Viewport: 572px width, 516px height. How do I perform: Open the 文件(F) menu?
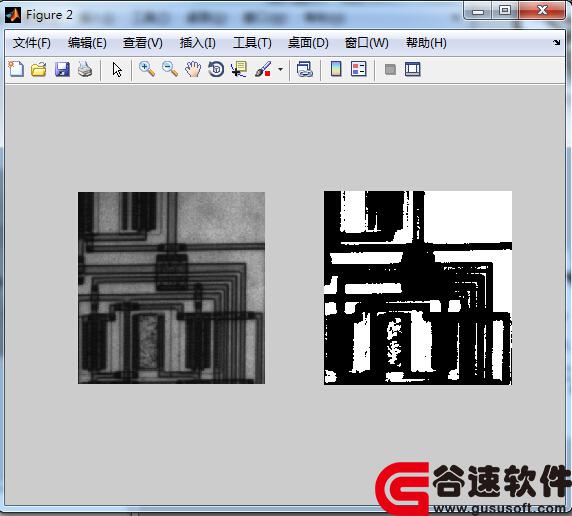(32, 43)
